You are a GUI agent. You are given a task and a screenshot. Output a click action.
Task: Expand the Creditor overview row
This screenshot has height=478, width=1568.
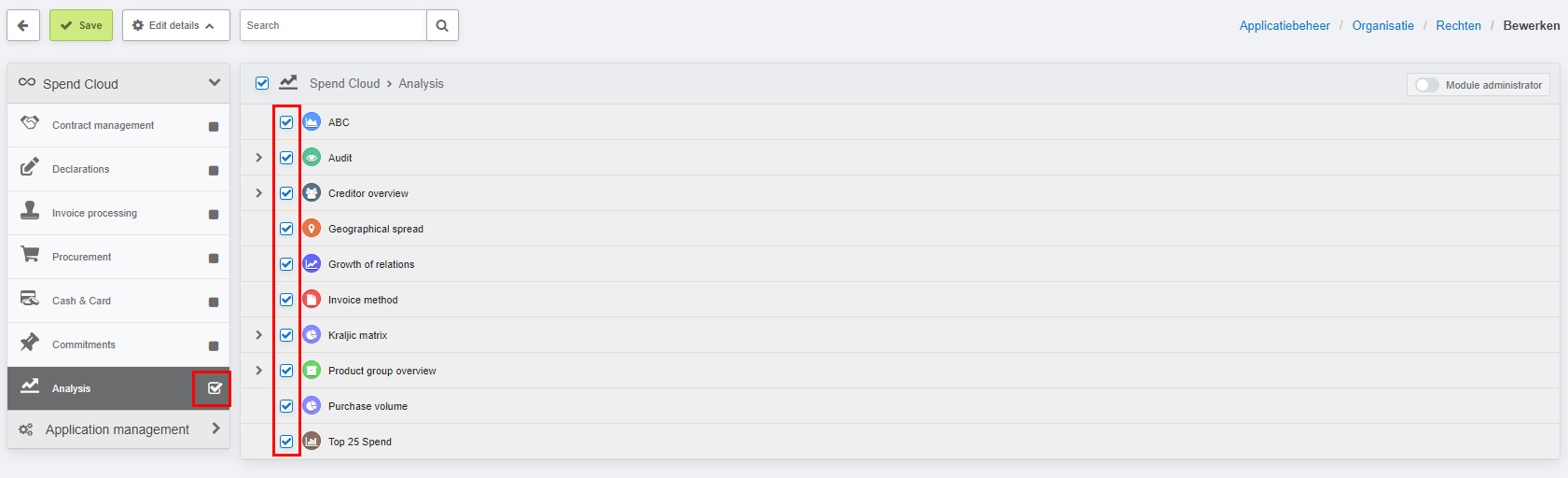point(259,193)
